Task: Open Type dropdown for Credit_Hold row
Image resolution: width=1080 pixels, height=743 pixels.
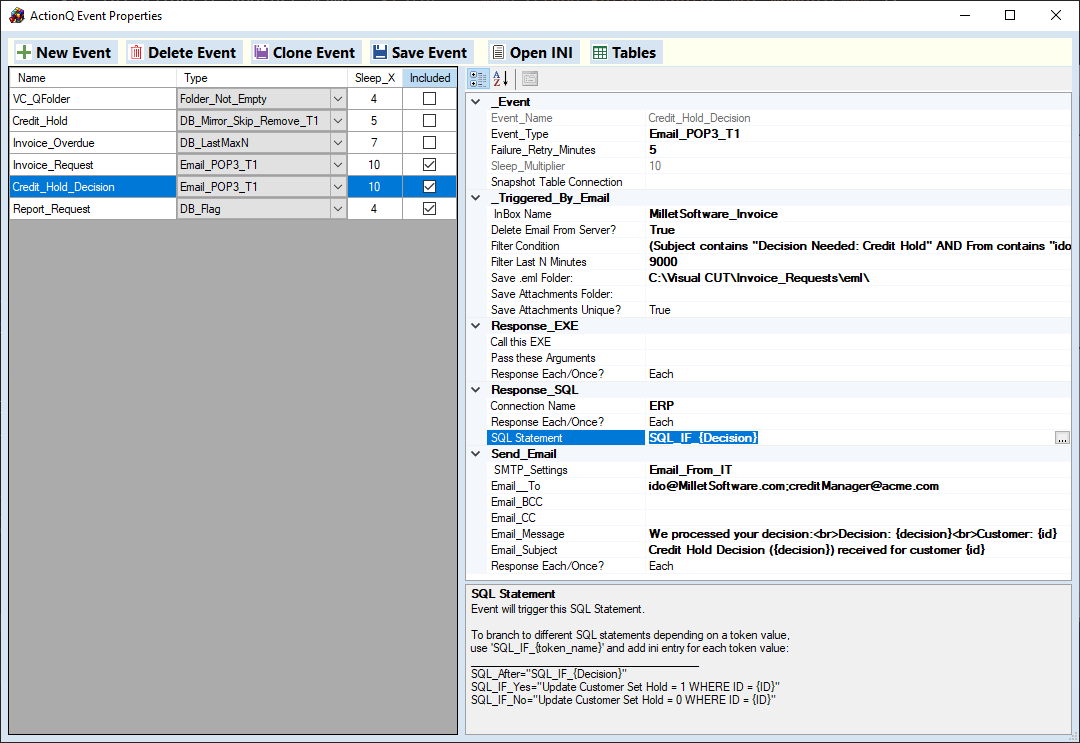Action: 338,121
